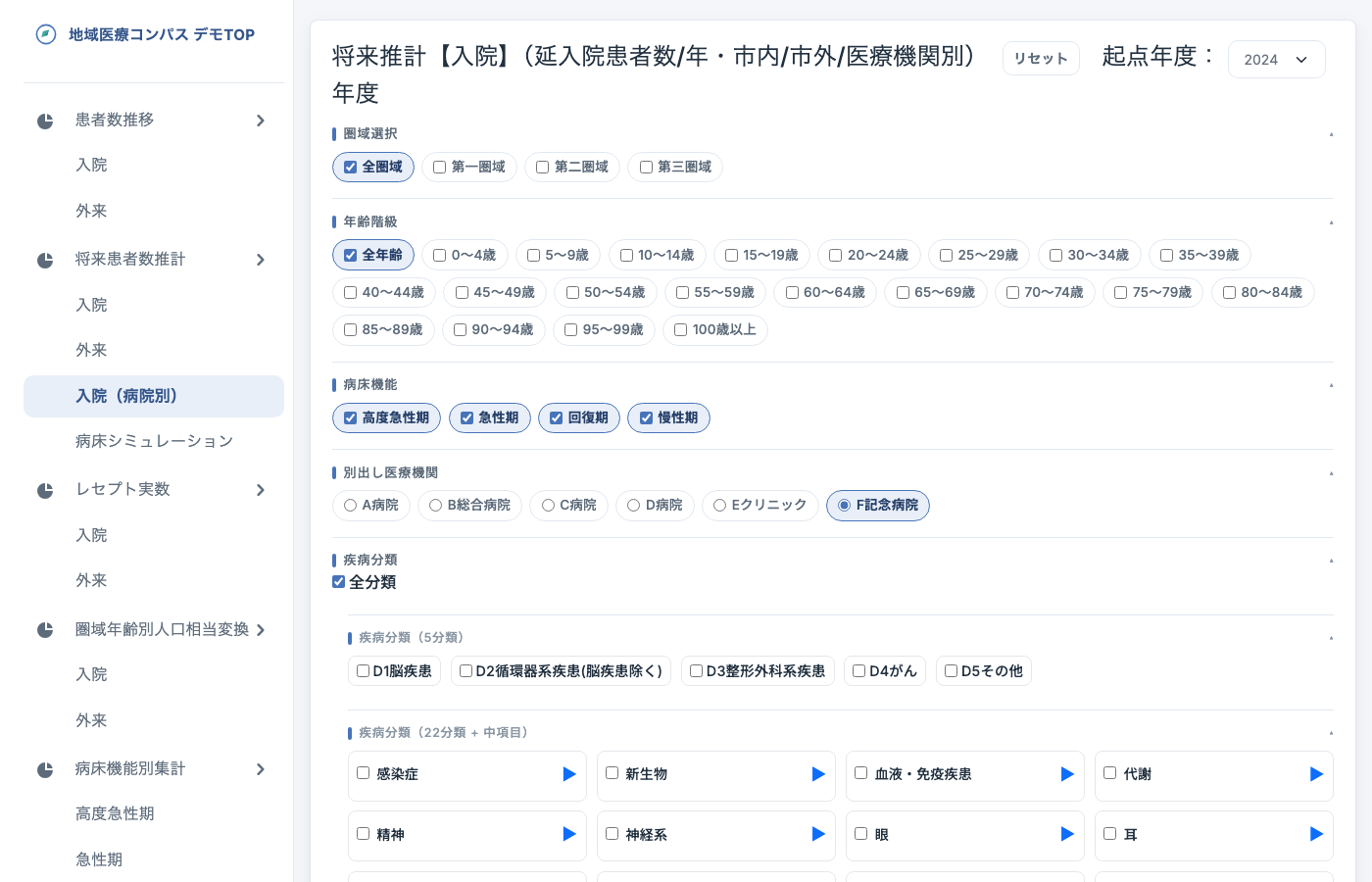Image resolution: width=1372 pixels, height=882 pixels.
Task: Uncheck the 全分類 disease checkbox
Action: pyautogui.click(x=339, y=582)
